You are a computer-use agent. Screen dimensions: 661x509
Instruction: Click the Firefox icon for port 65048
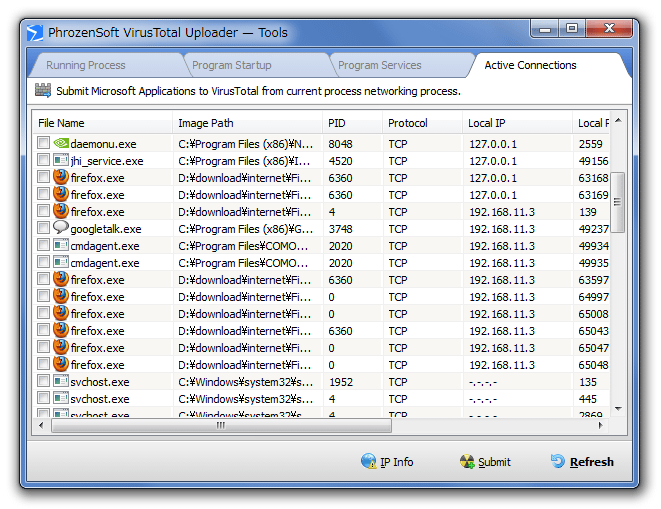pos(61,364)
